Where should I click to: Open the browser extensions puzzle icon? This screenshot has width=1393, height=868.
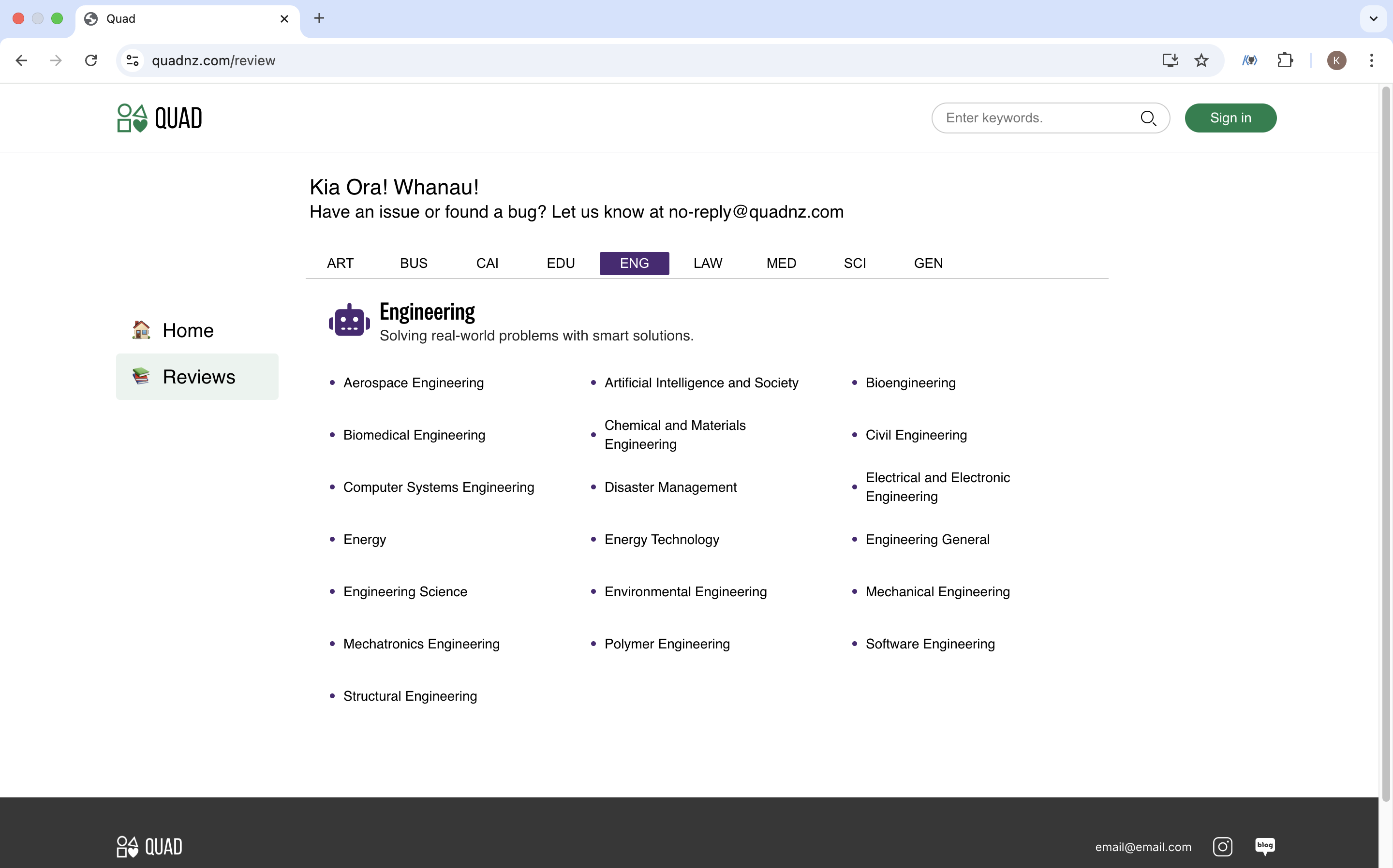tap(1285, 60)
